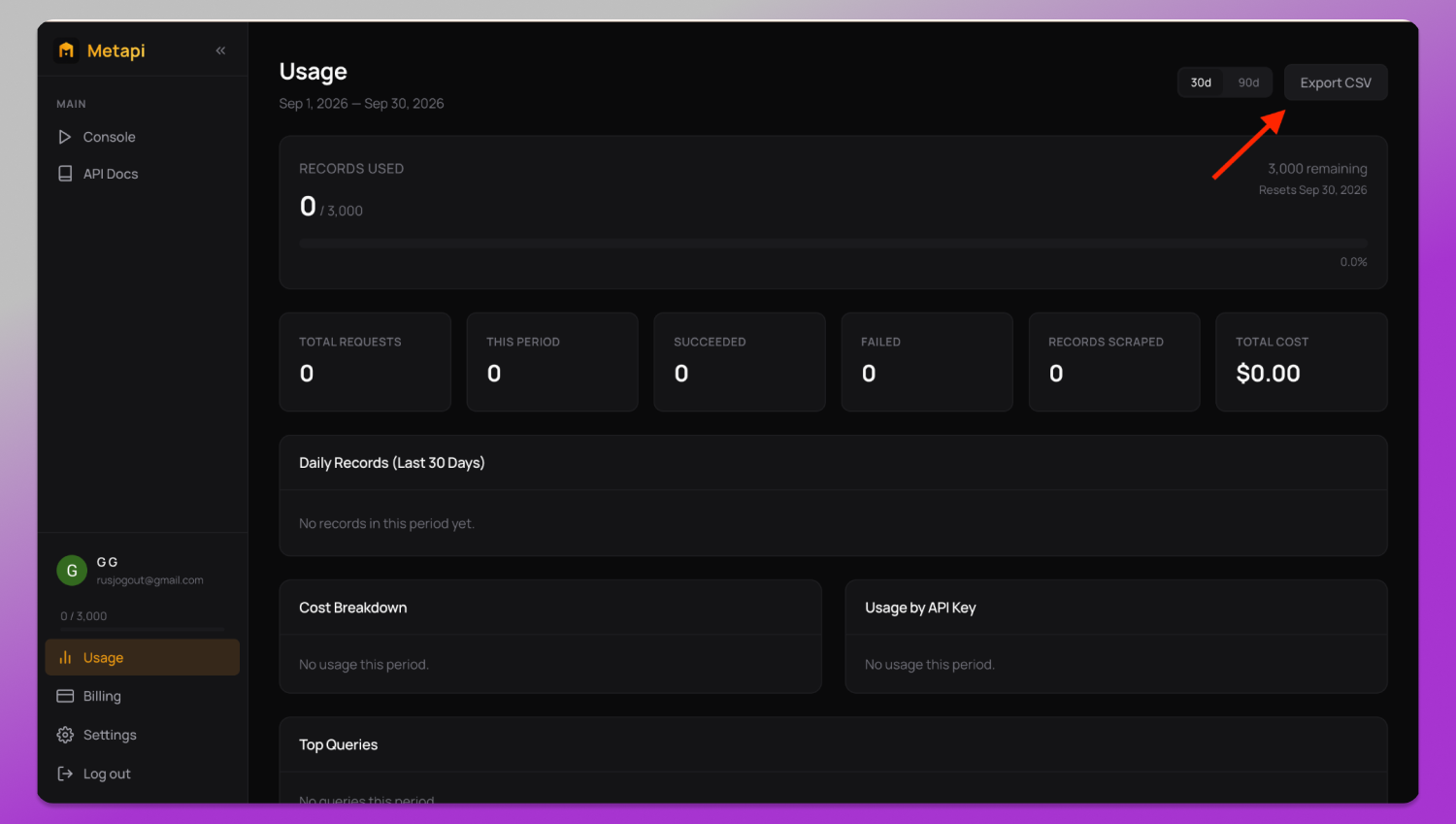Select the Usage sidebar item
Image resolution: width=1456 pixels, height=824 pixels.
[x=142, y=657]
